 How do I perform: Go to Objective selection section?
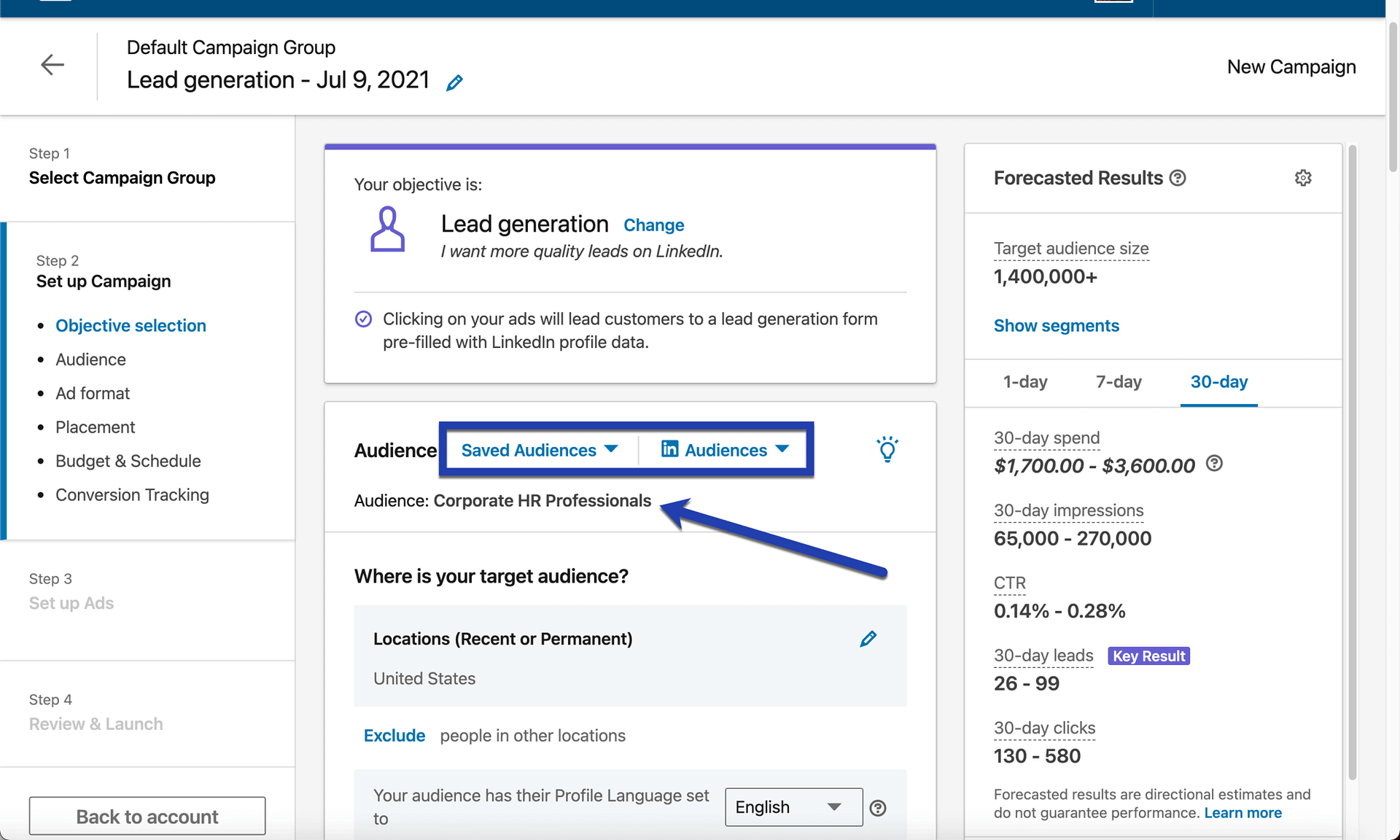pyautogui.click(x=131, y=325)
